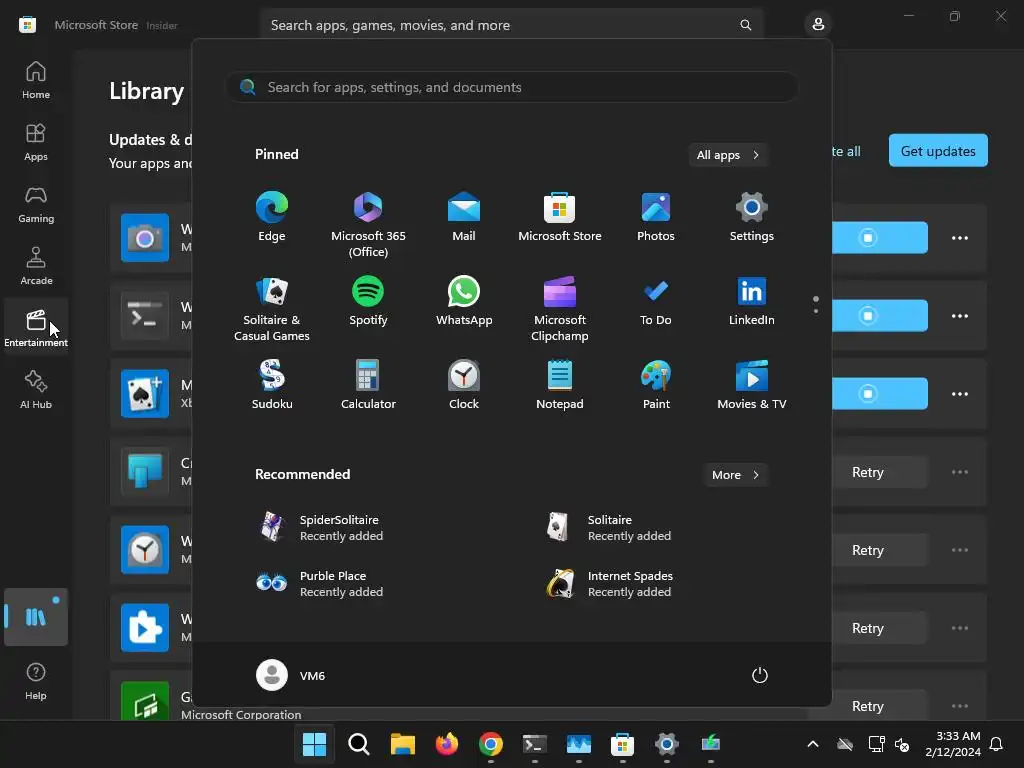Screen dimensions: 1024x768
Task: Focus the Start menu search box
Action: (511, 87)
